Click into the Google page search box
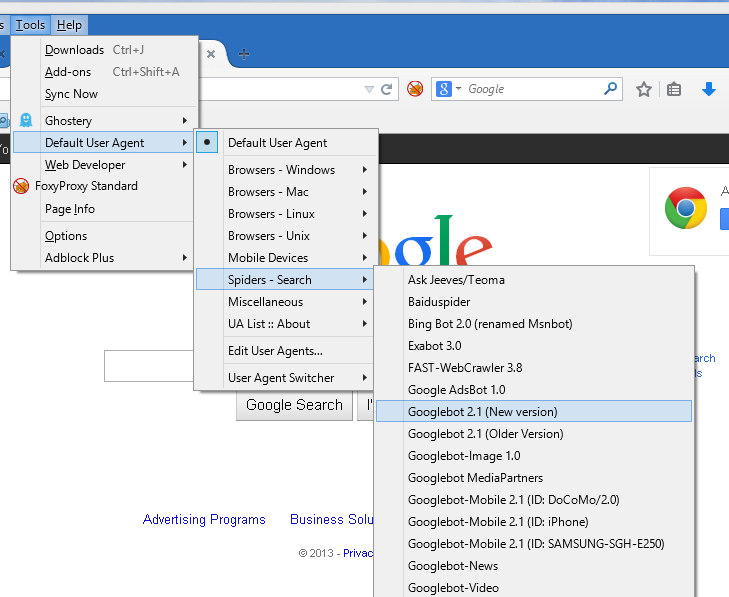The image size is (729, 597). pyautogui.click(x=149, y=366)
